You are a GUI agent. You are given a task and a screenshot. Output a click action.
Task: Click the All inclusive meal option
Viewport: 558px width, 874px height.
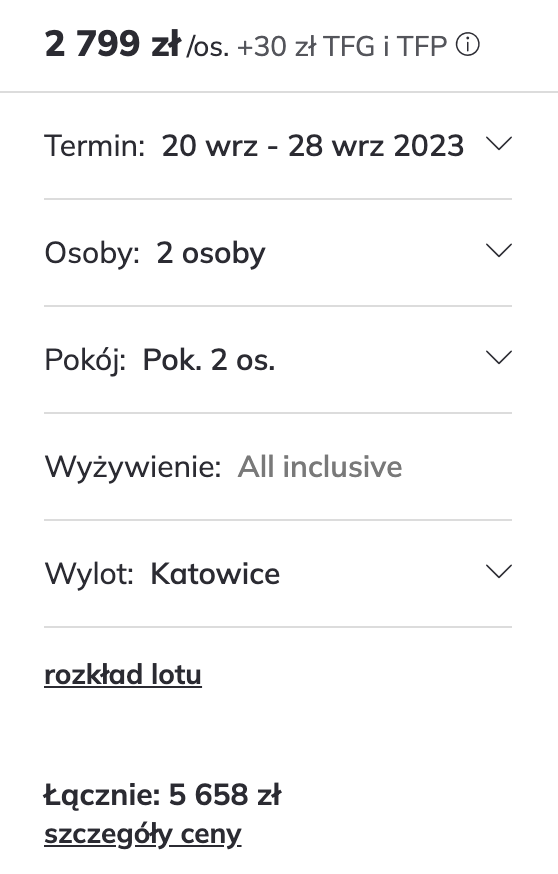(320, 467)
